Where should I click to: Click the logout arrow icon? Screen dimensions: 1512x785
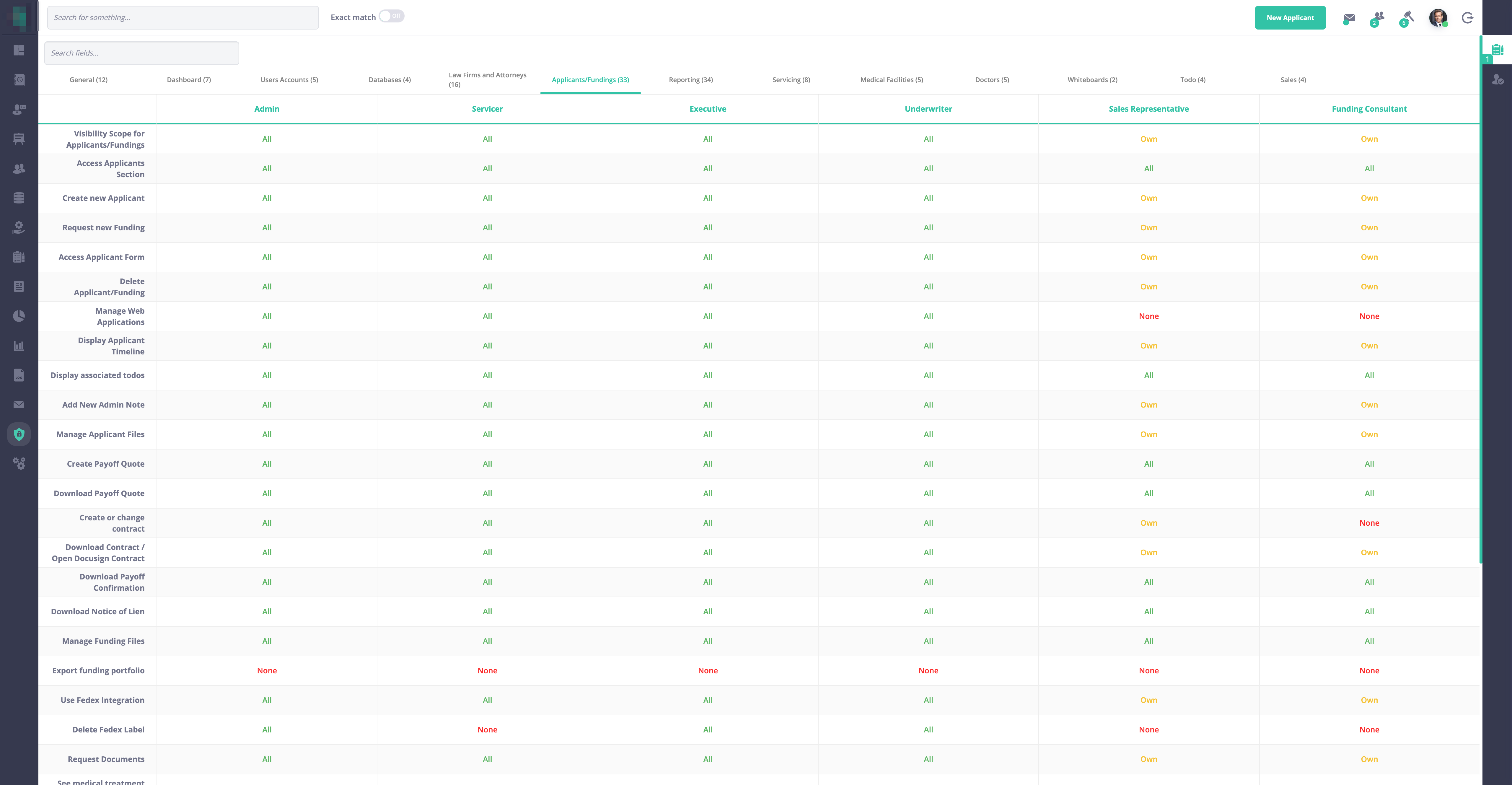tap(1467, 18)
